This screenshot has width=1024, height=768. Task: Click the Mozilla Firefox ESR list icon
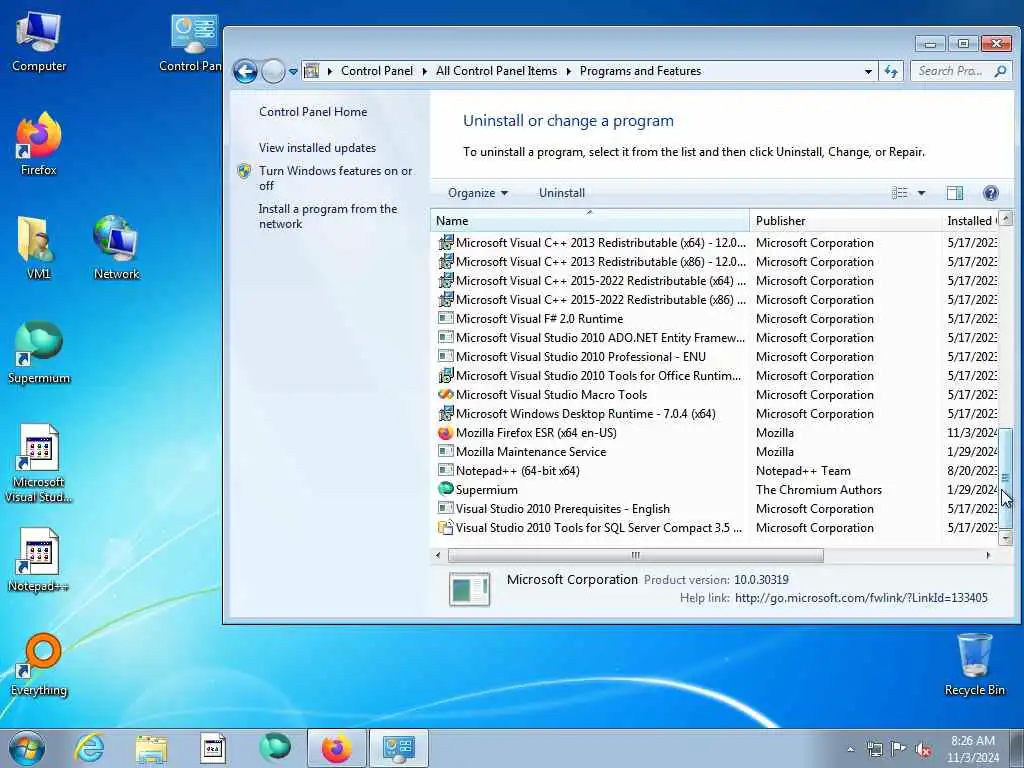pos(445,432)
